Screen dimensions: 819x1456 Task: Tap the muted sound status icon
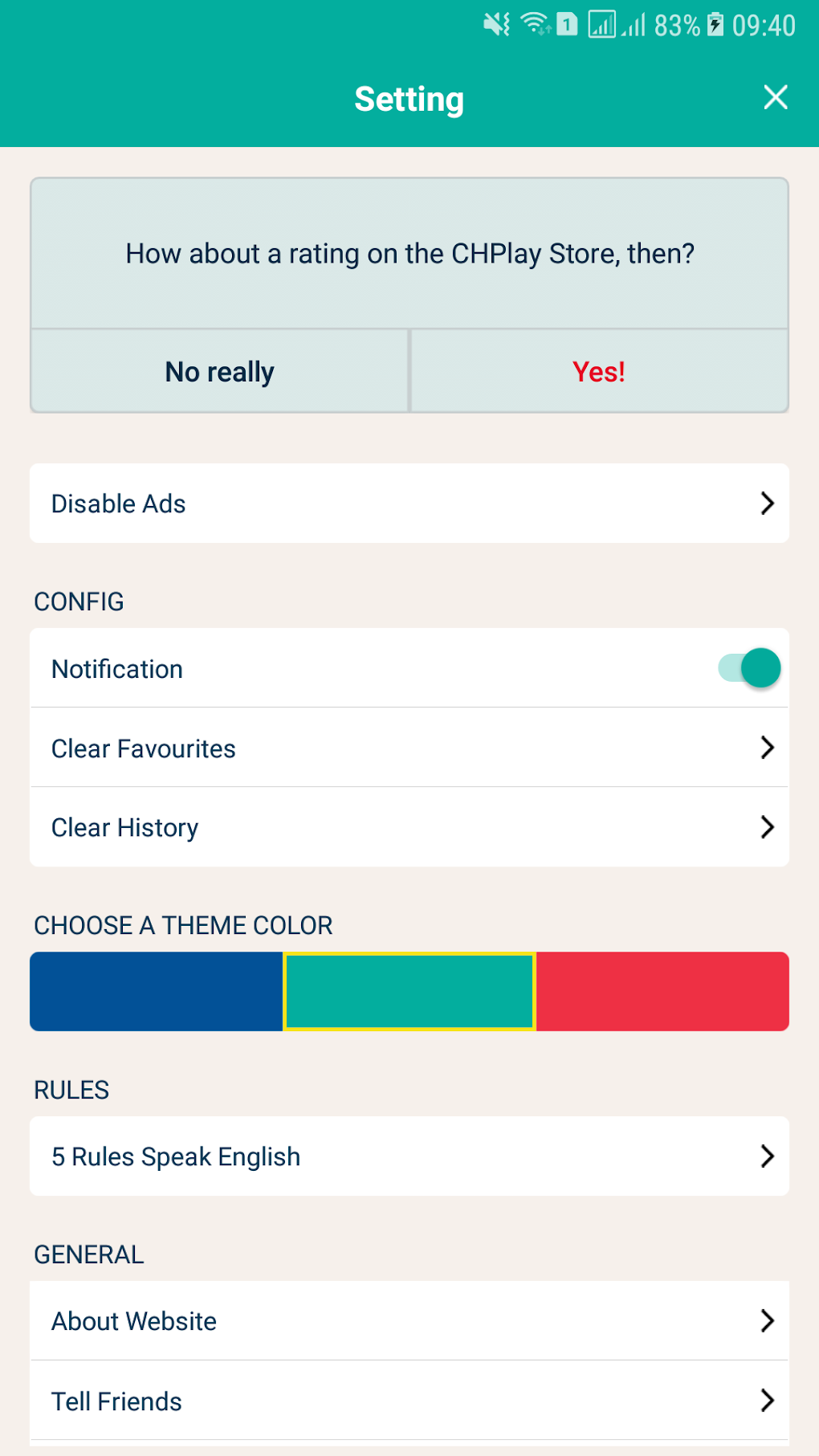point(496,25)
